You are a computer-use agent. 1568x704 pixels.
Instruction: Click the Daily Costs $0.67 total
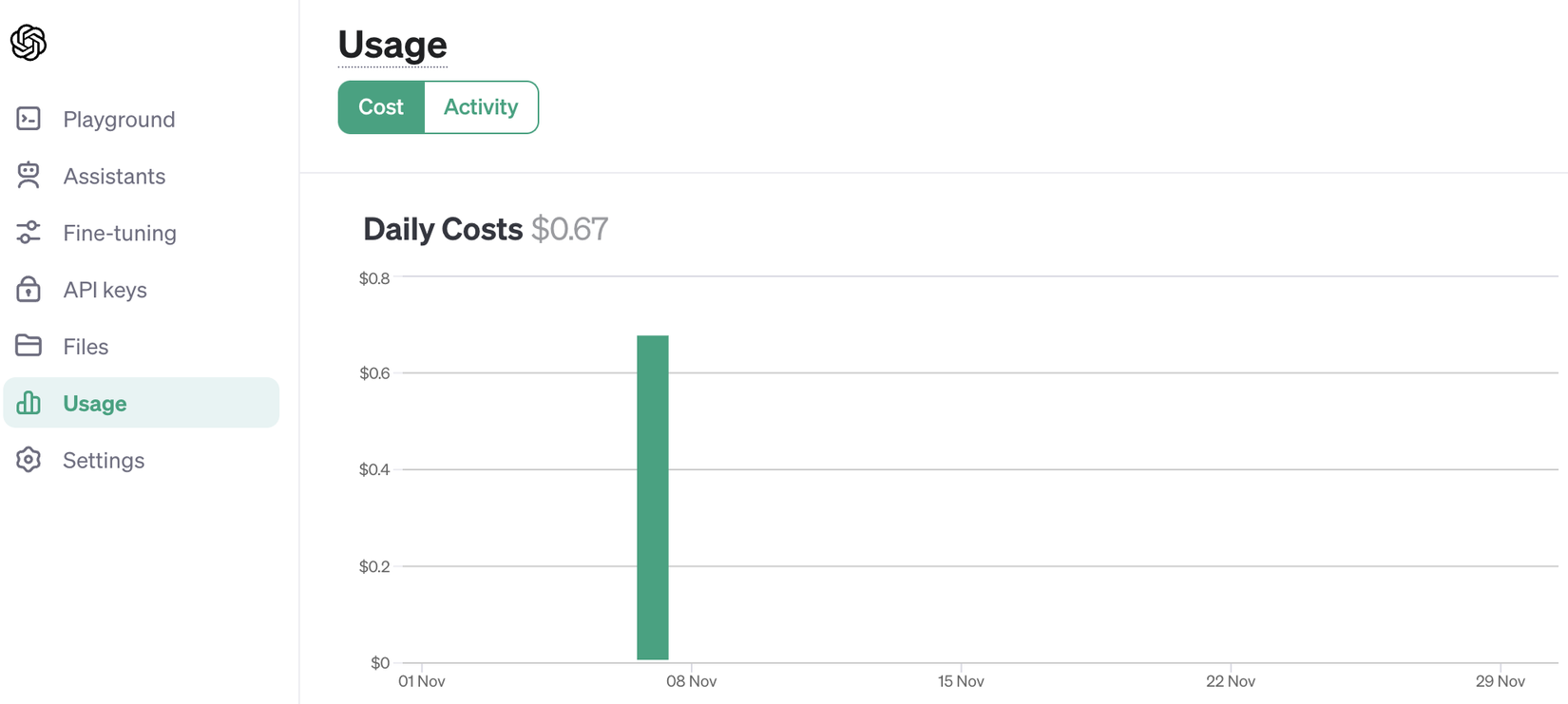[569, 229]
